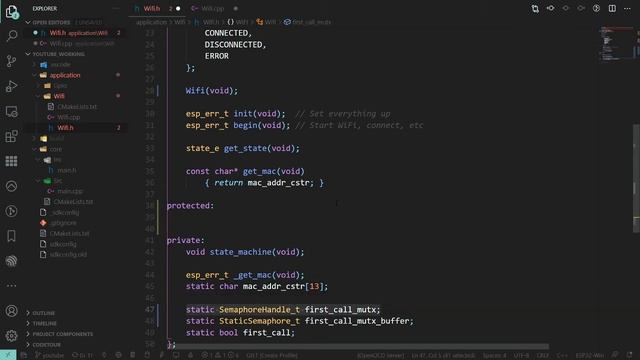This screenshot has height=360, width=640.
Task: Open the Extensions view
Action: coord(12,136)
